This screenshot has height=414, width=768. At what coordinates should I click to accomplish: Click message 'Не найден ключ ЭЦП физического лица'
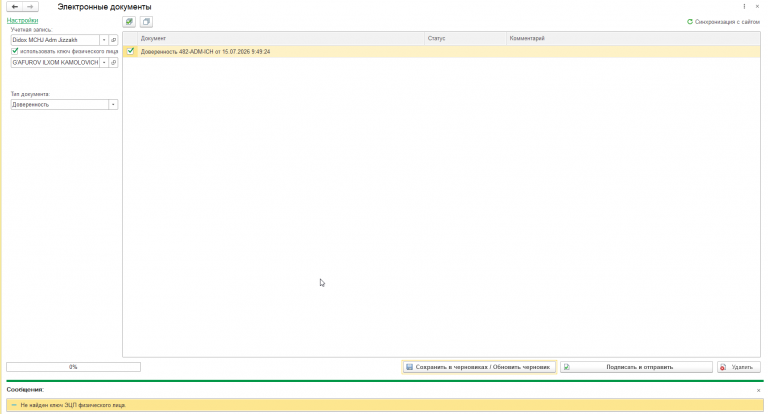[384, 405]
